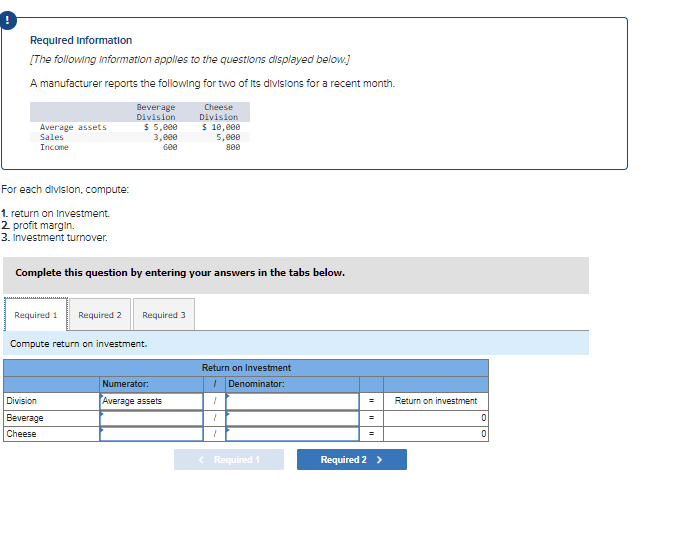Click the disabled previous Required 1 button

click(x=229, y=459)
